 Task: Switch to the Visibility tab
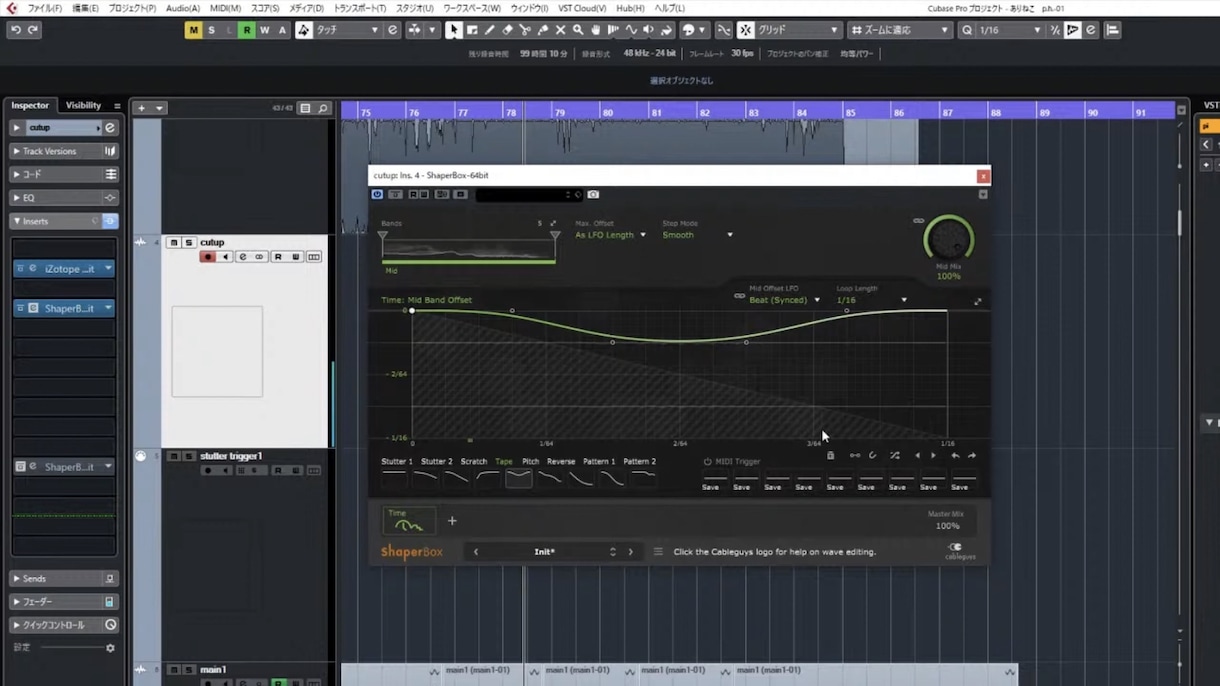(x=83, y=105)
